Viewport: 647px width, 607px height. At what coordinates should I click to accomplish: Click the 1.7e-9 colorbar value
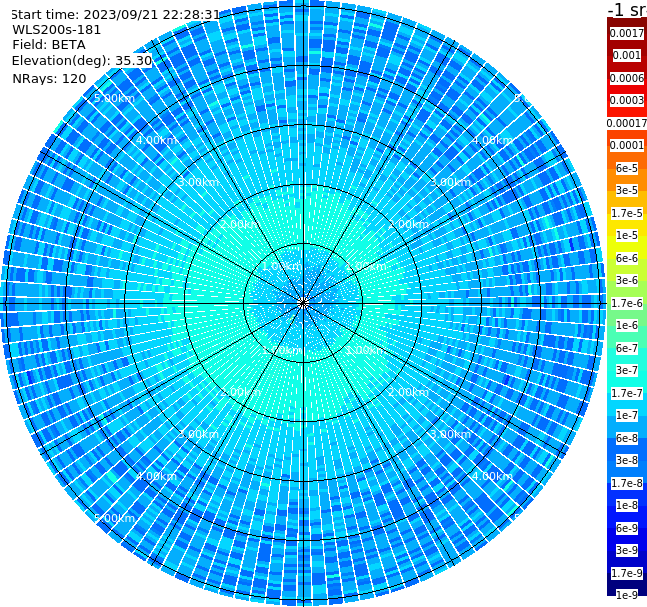pos(627,573)
